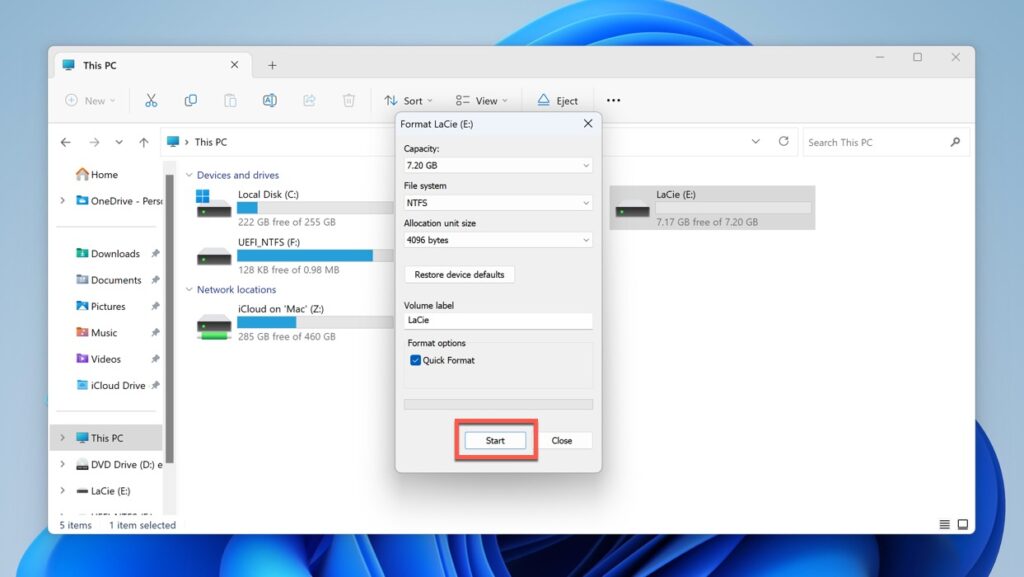Click the Paste icon in the toolbar
Image resolution: width=1024 pixels, height=577 pixels.
coord(230,100)
